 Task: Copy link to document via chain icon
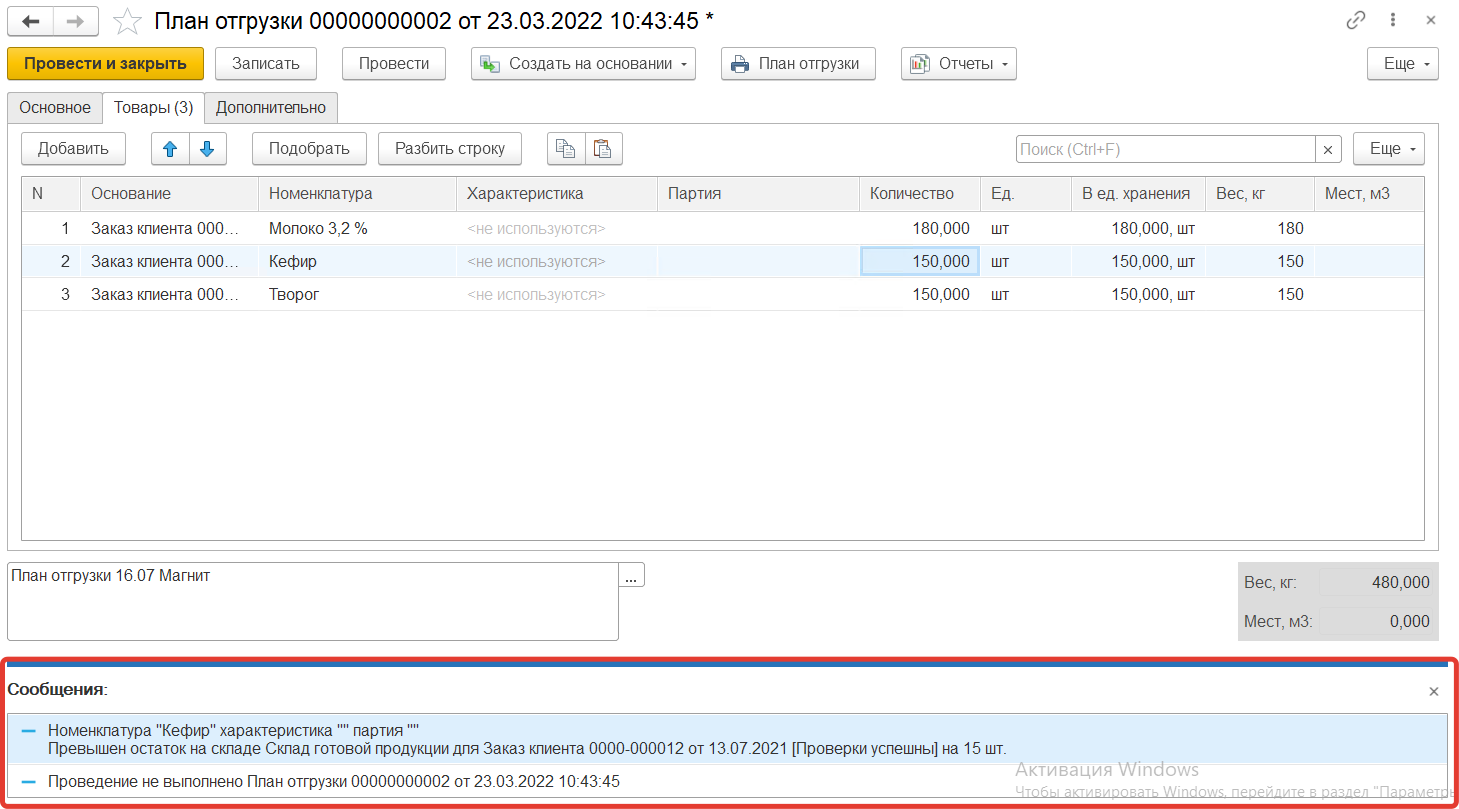pos(1356,21)
